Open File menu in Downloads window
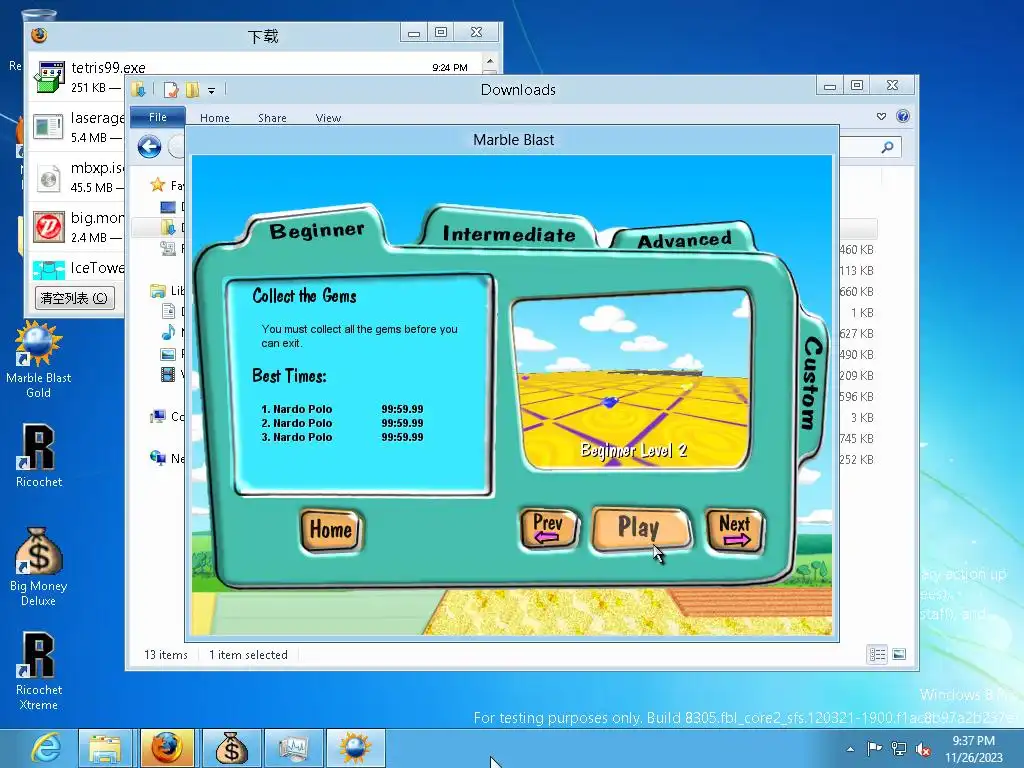 157,118
